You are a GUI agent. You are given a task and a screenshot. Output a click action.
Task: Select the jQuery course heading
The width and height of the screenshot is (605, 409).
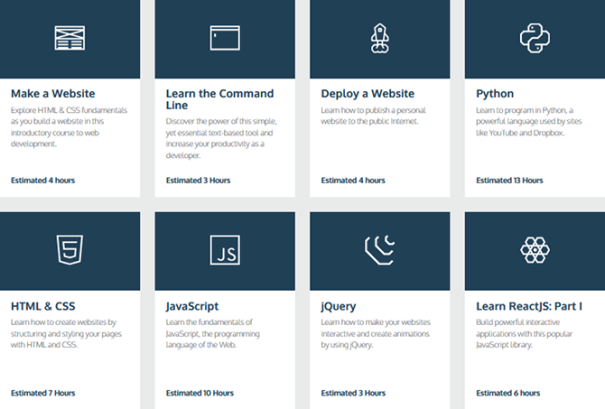pyautogui.click(x=338, y=306)
